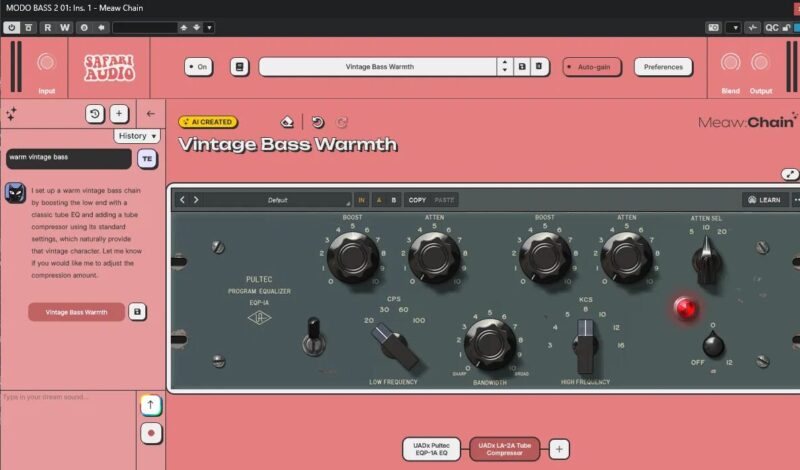800x470 pixels.
Task: Open the History dropdown
Action: pos(136,136)
